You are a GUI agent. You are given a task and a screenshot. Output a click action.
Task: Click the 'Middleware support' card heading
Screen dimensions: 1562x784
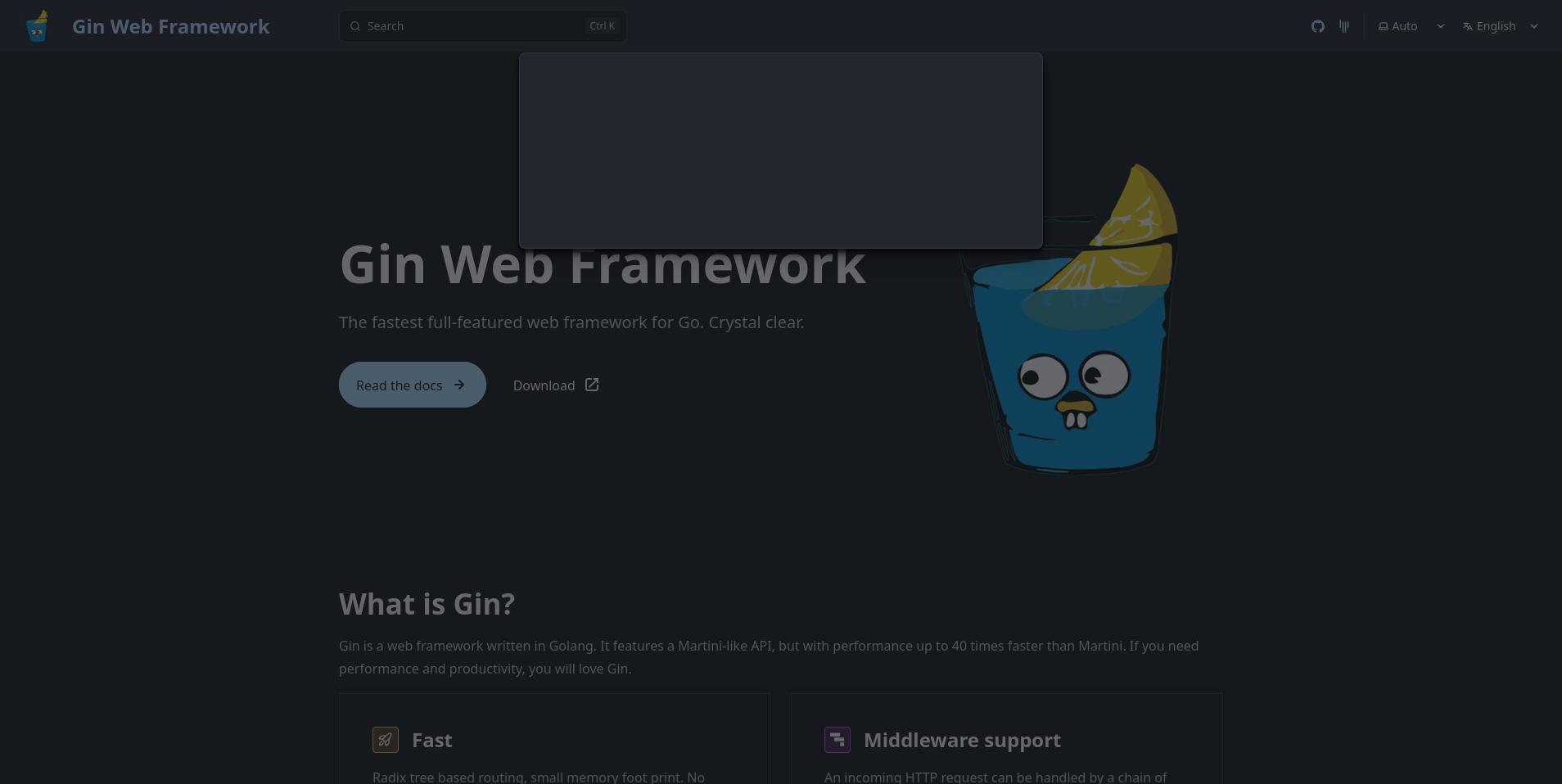(x=963, y=740)
